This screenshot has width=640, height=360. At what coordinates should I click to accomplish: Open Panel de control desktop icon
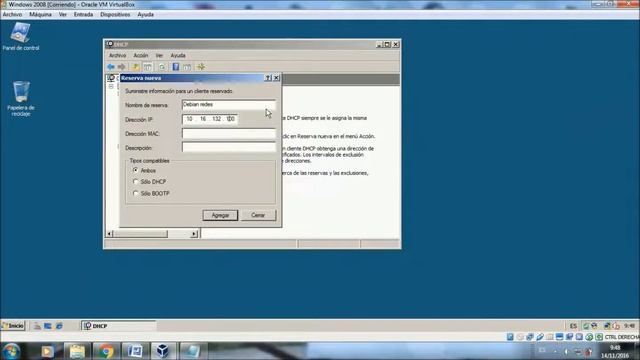(20, 37)
